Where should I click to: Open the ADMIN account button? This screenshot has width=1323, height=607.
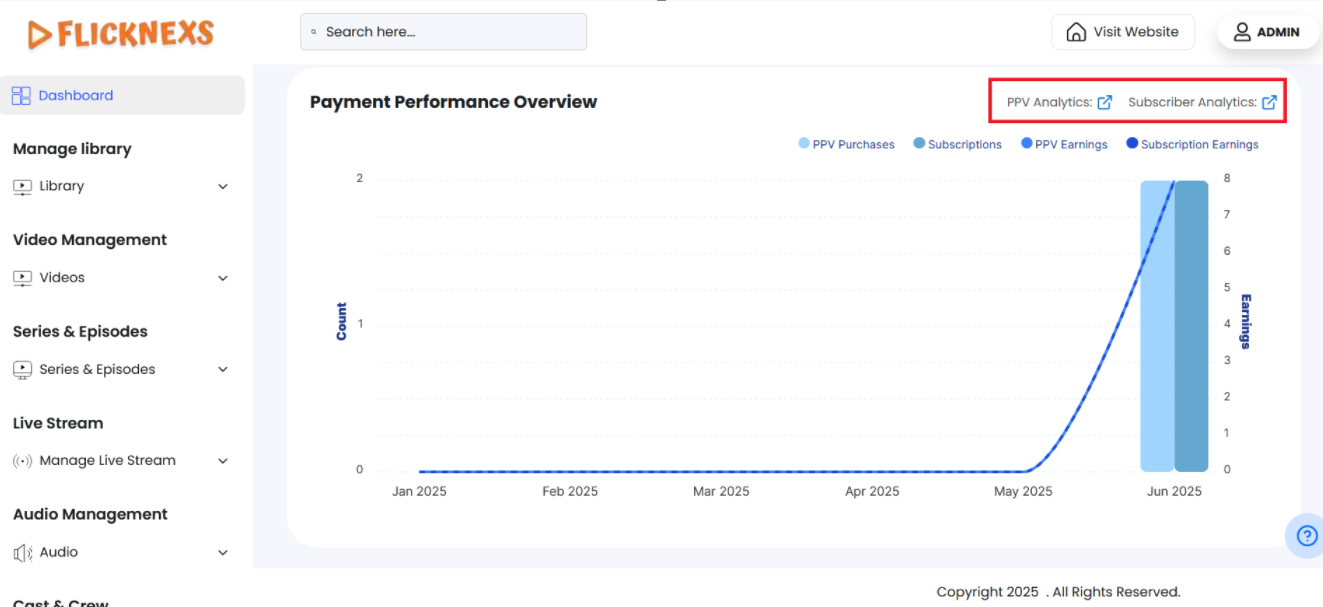[1267, 32]
